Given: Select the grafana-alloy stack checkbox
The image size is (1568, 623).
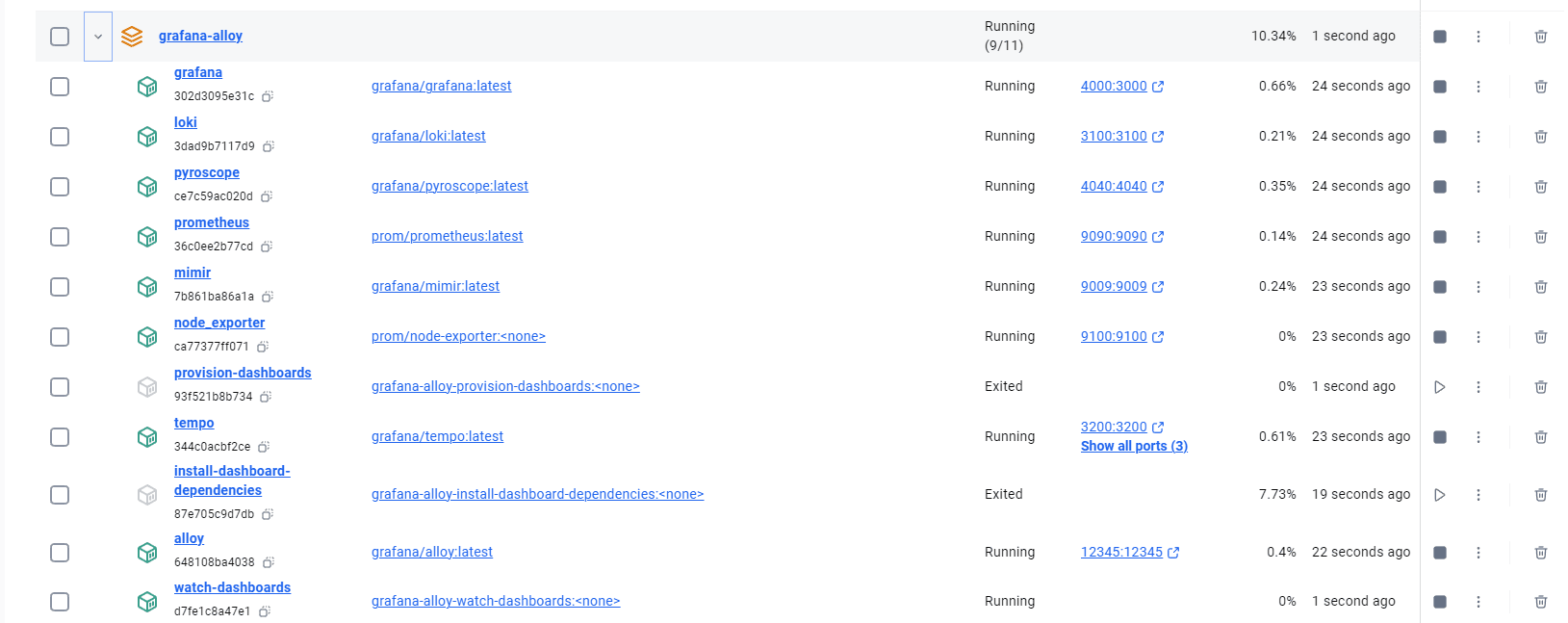Looking at the screenshot, I should pos(60,37).
